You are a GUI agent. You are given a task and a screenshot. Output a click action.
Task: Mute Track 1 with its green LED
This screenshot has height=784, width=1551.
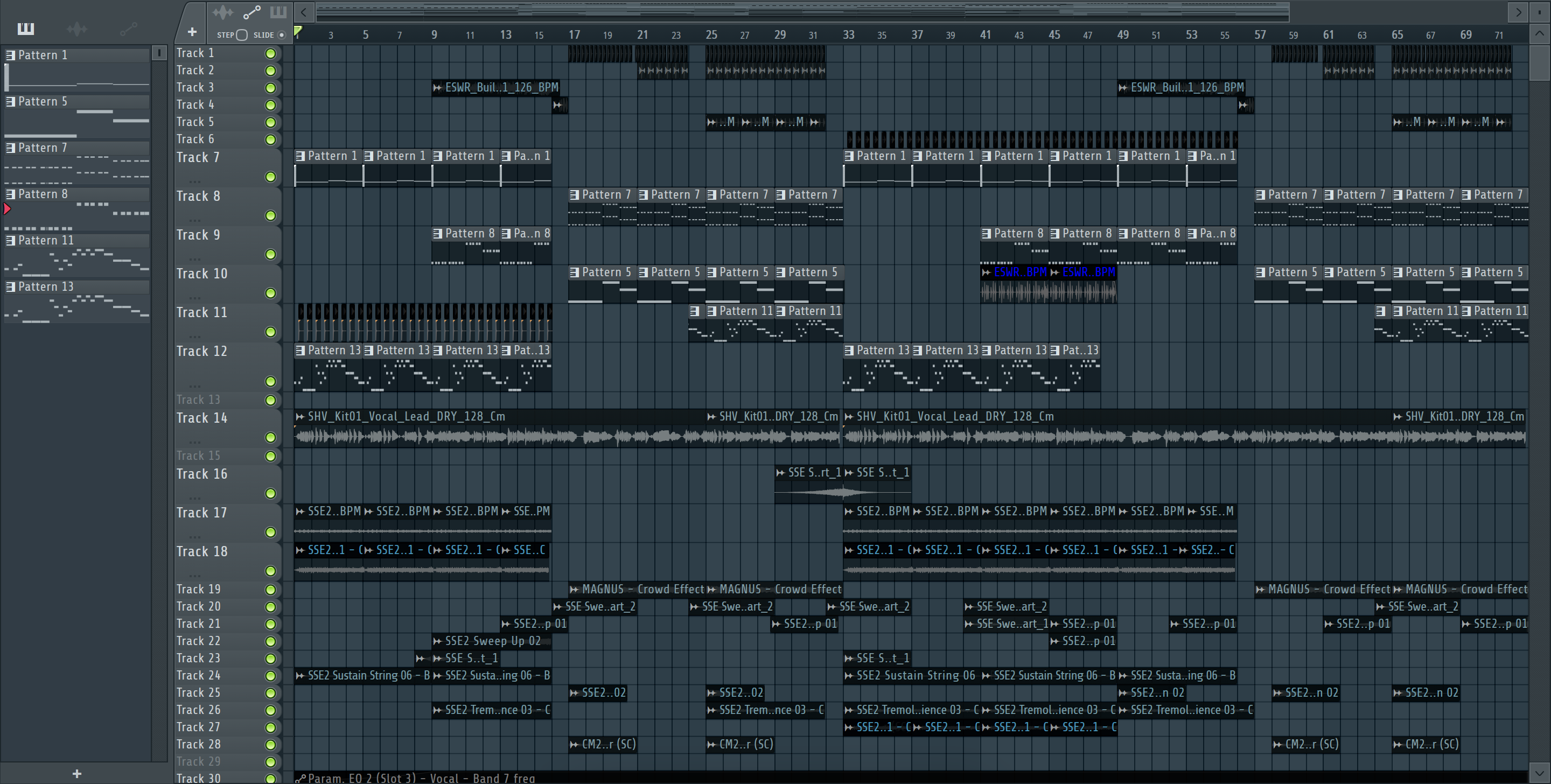coord(271,54)
